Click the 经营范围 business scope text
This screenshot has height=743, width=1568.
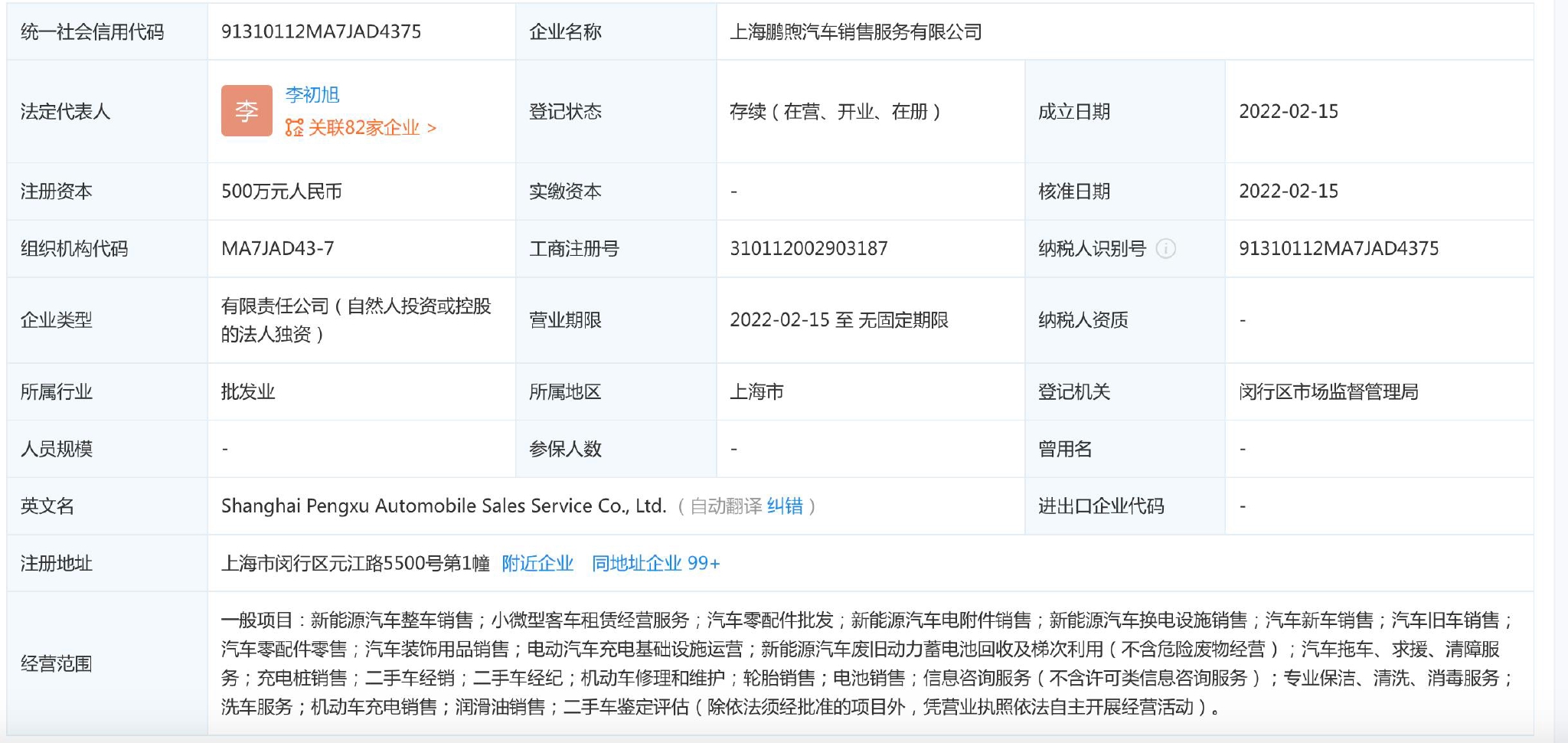tap(867, 663)
